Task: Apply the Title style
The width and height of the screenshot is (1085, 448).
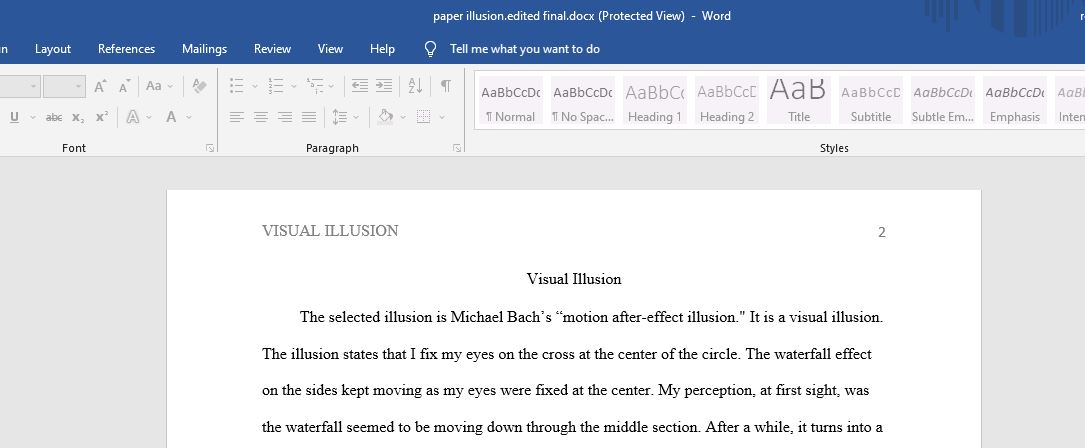Action: click(799, 100)
